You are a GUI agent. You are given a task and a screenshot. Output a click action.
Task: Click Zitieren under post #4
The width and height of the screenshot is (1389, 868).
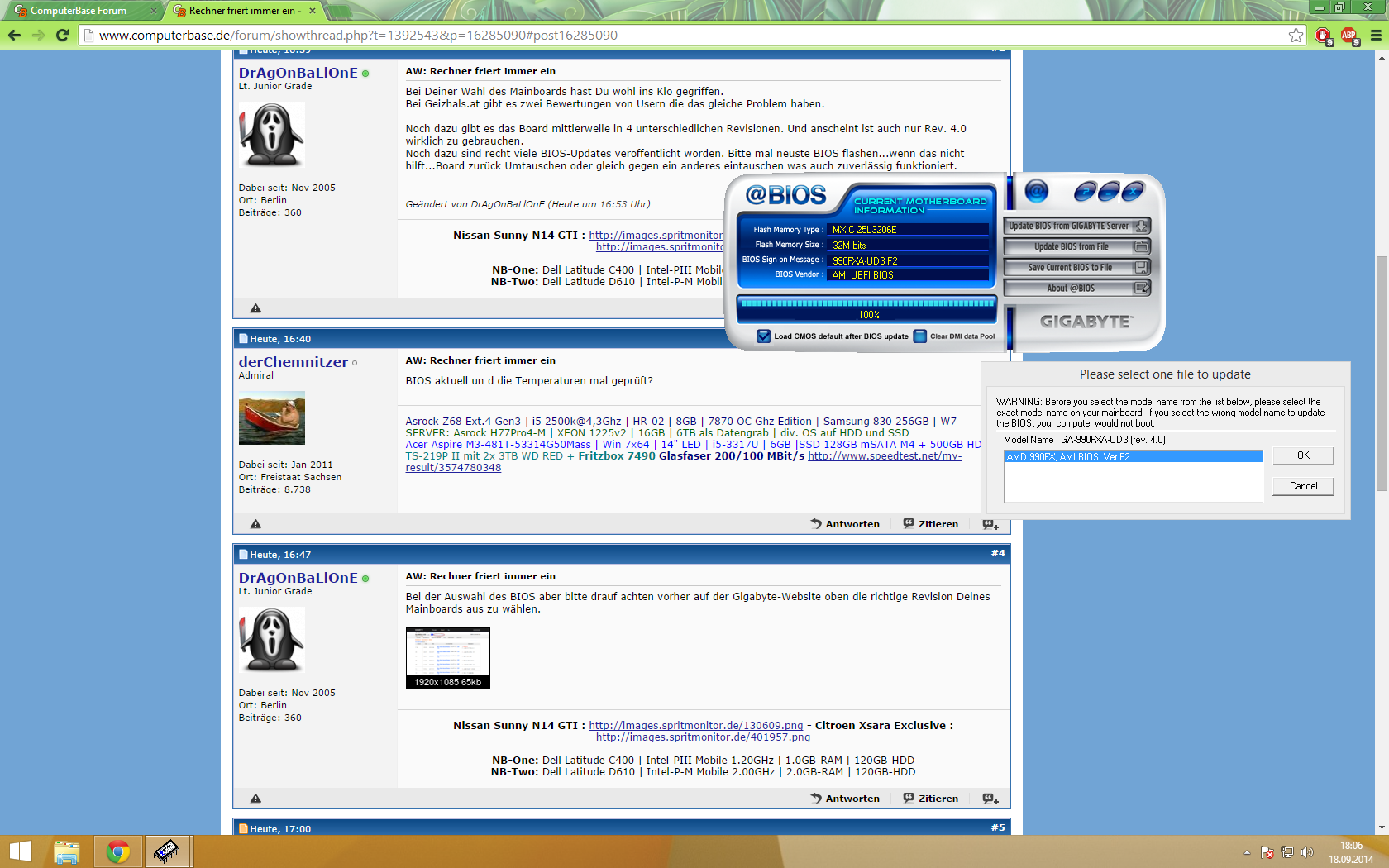931,799
